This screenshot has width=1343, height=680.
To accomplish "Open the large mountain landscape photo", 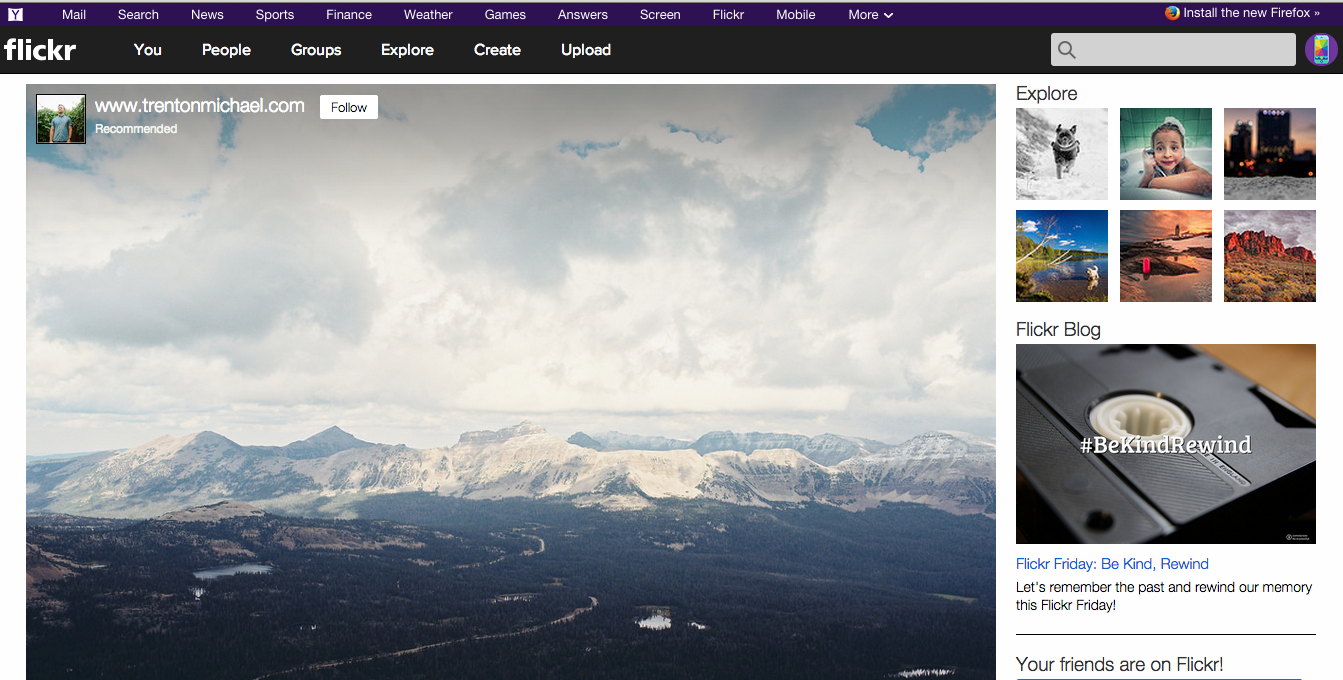I will (511, 382).
